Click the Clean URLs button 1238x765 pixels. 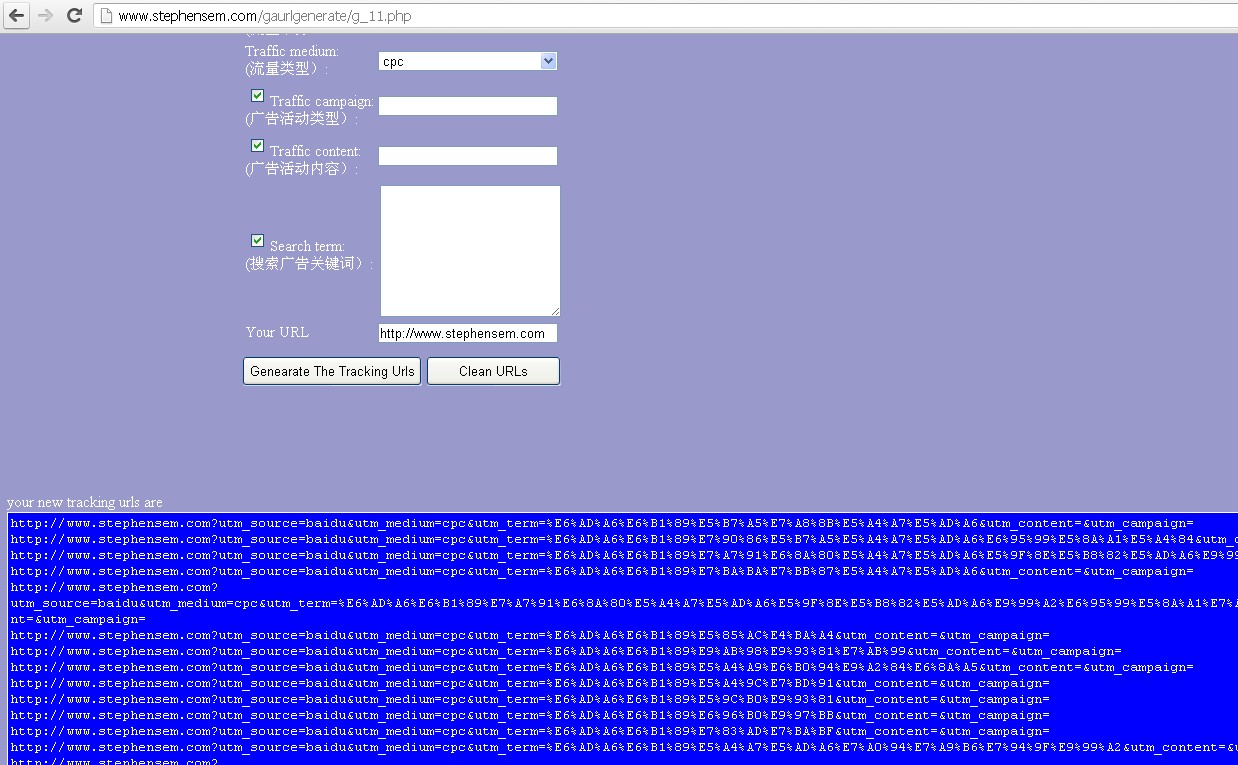(x=493, y=371)
